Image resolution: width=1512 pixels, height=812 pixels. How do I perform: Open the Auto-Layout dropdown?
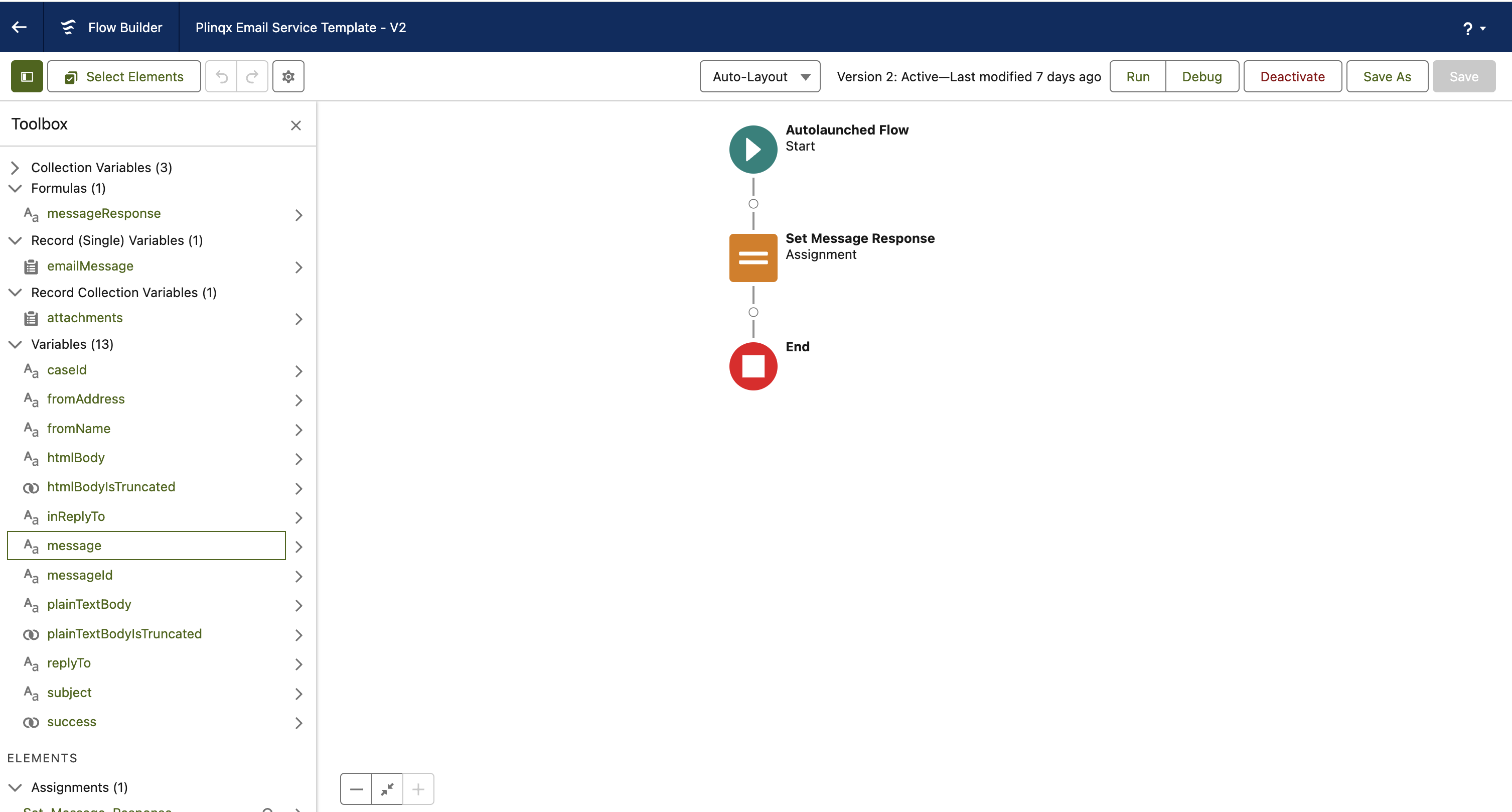pos(760,76)
